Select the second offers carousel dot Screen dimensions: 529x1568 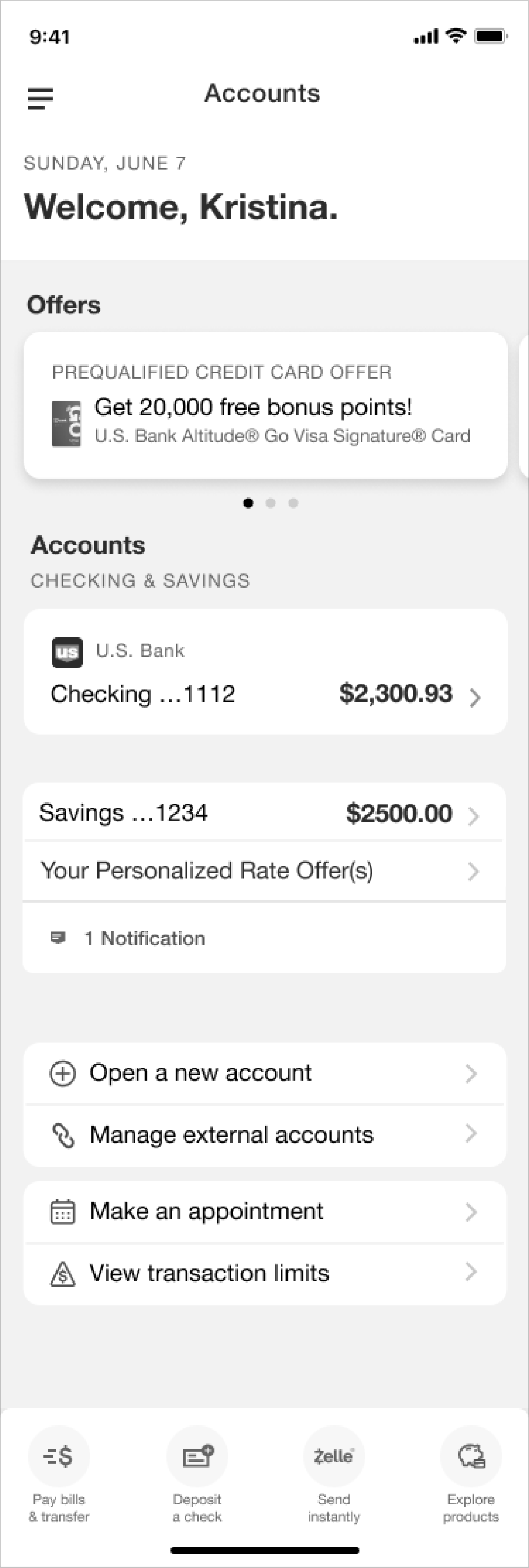[271, 503]
